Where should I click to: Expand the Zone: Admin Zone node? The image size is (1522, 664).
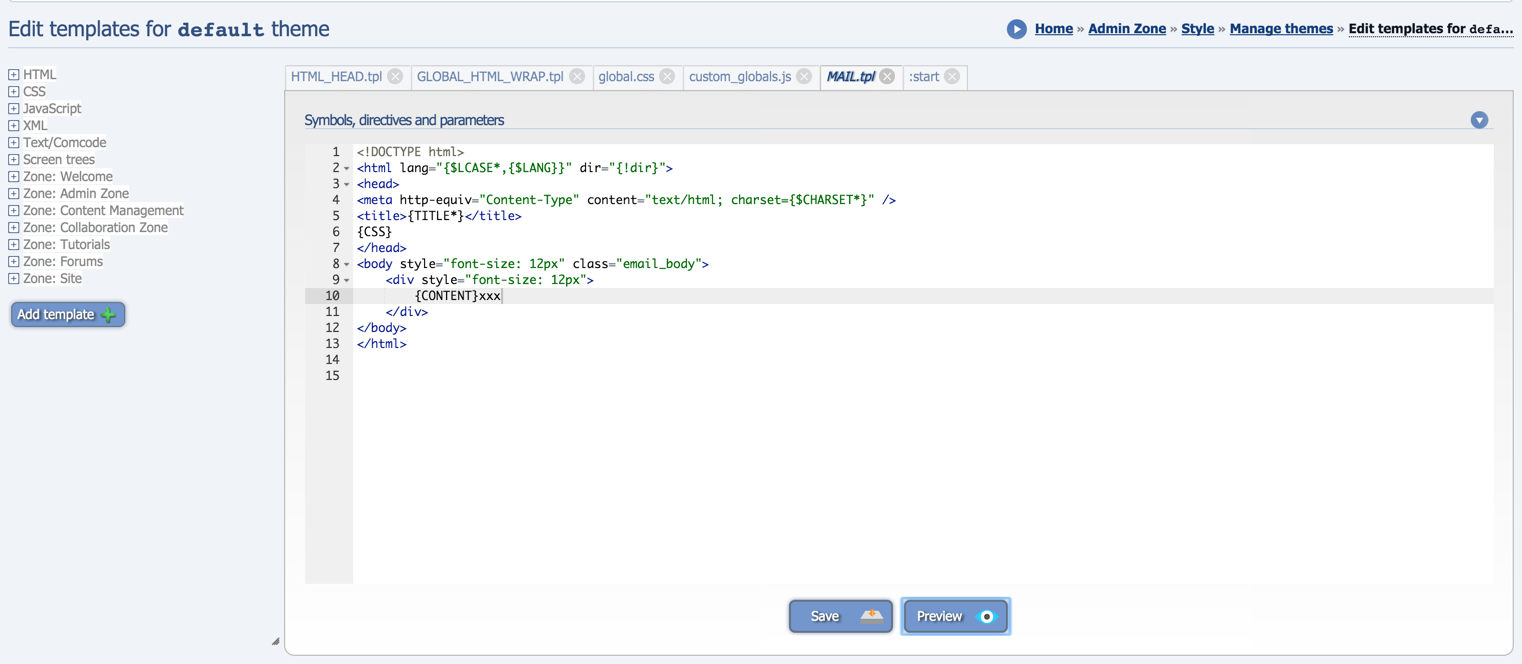point(14,194)
